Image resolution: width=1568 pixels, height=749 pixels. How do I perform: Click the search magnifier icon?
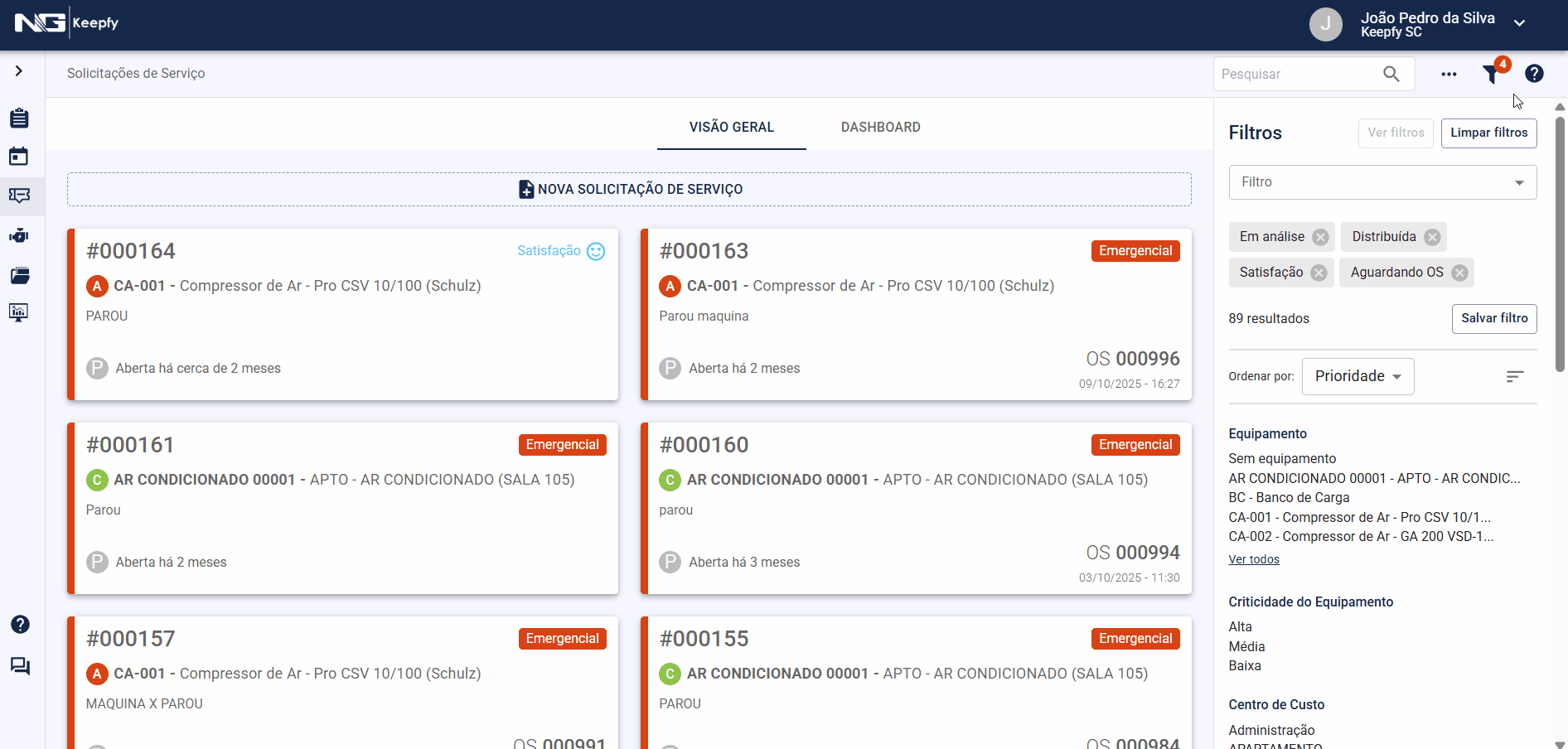(1391, 75)
